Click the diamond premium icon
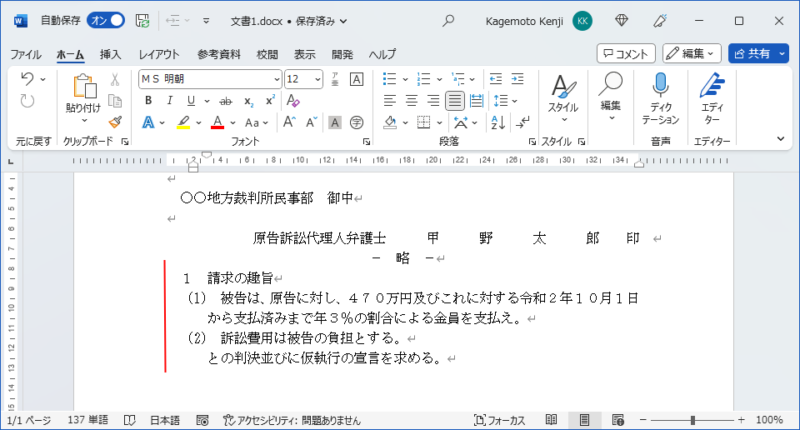The image size is (800, 430). (x=621, y=21)
